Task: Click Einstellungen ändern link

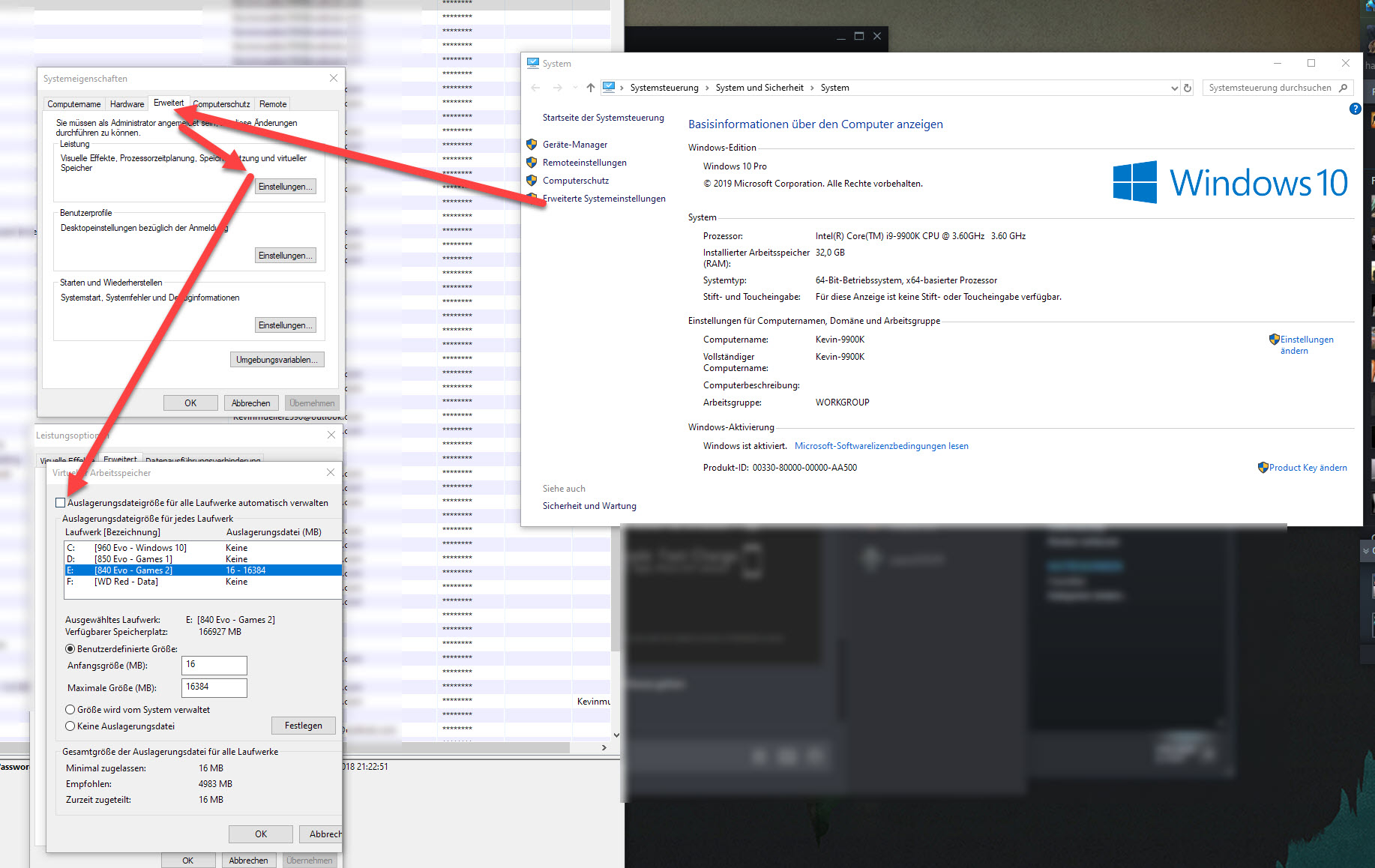Action: (x=1307, y=345)
